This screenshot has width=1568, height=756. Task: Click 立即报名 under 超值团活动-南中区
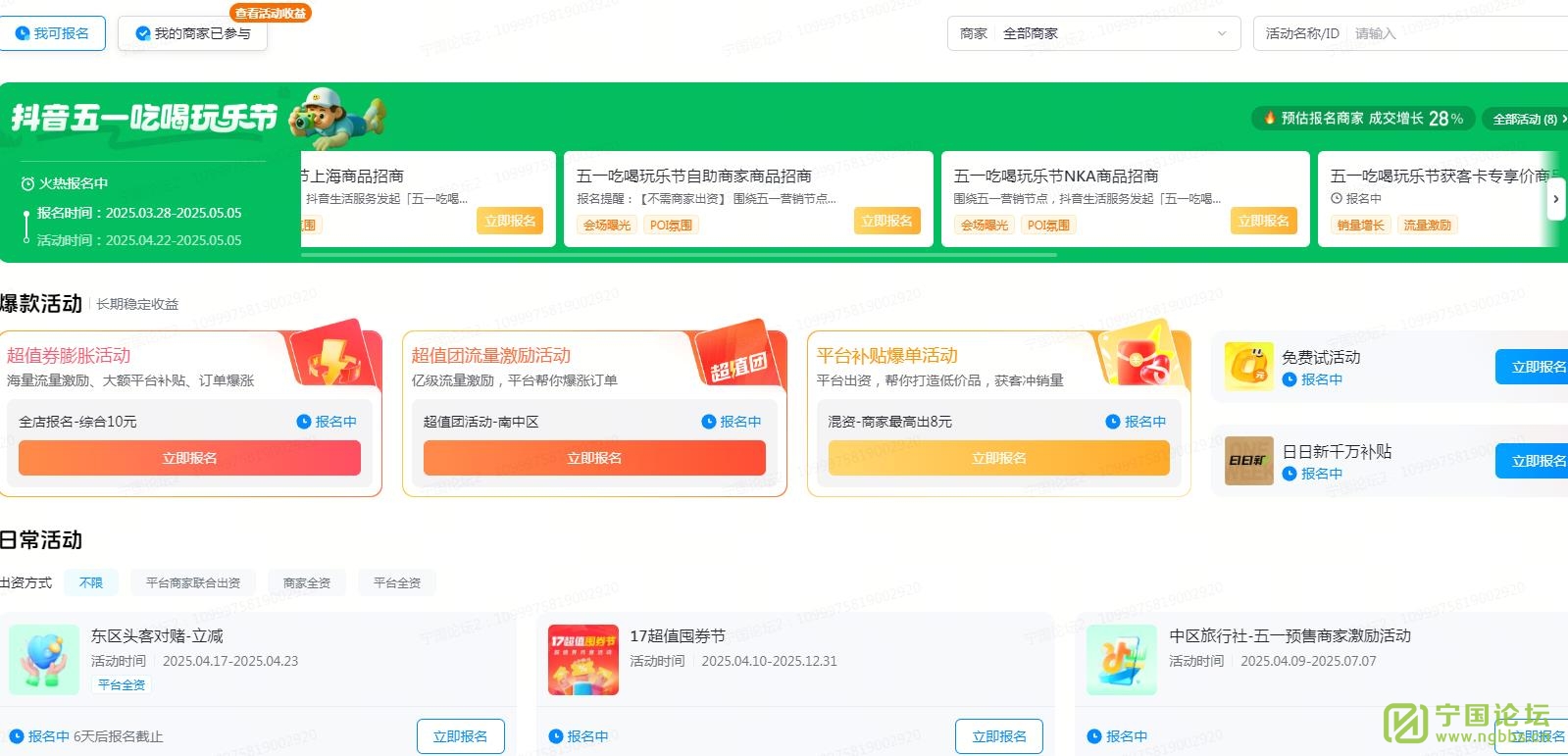[x=594, y=458]
